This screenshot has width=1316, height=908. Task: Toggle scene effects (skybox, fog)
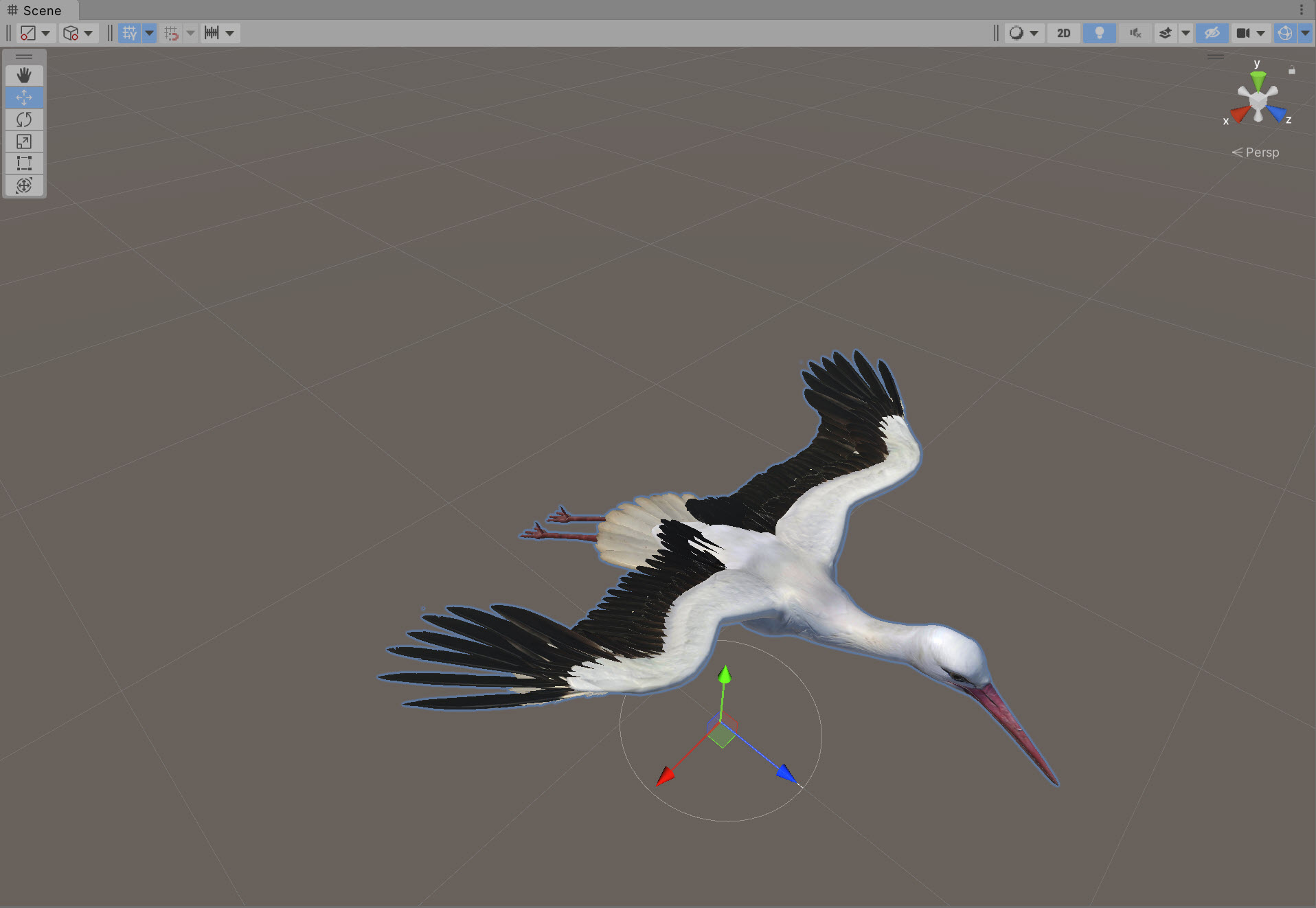tap(1165, 33)
